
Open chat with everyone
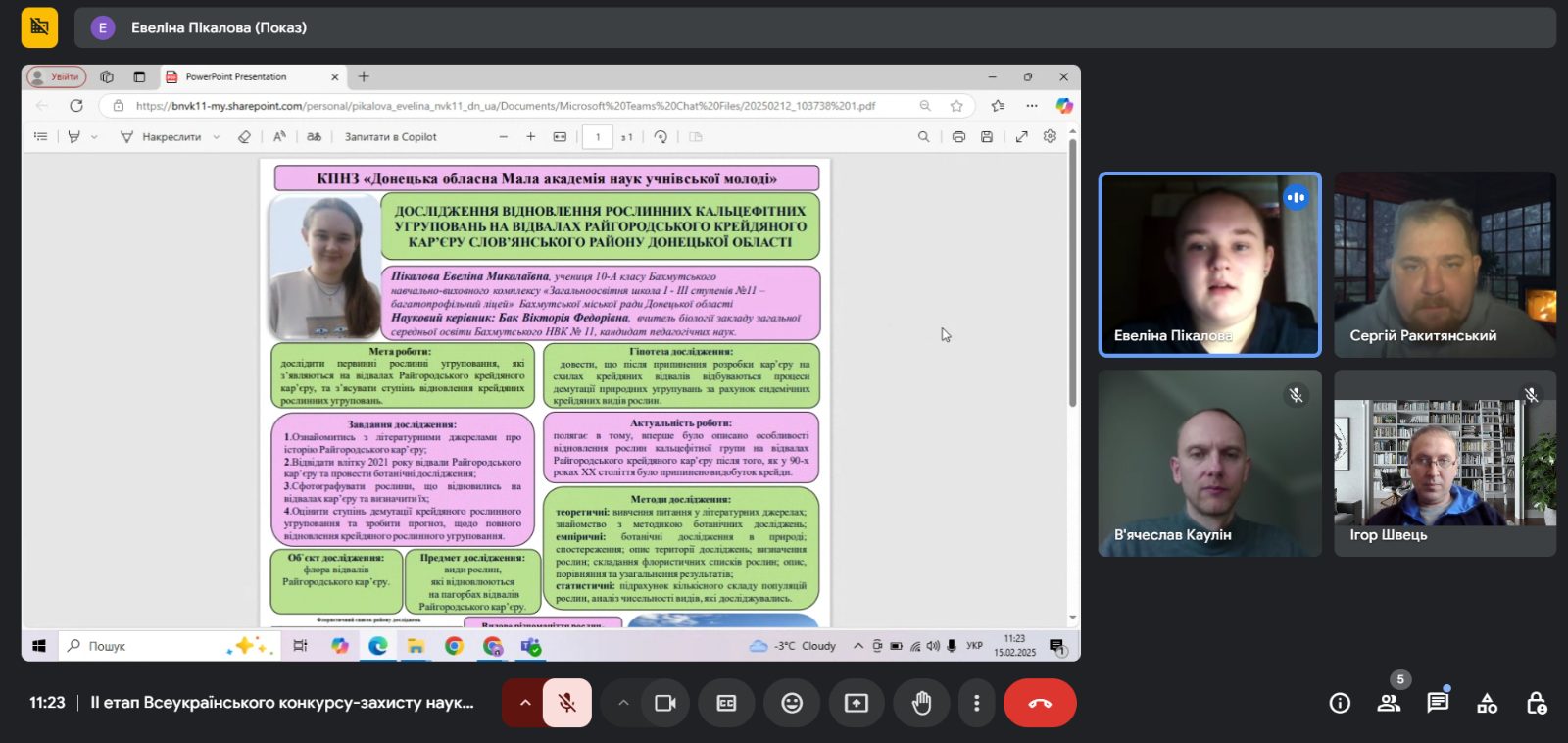[x=1438, y=703]
